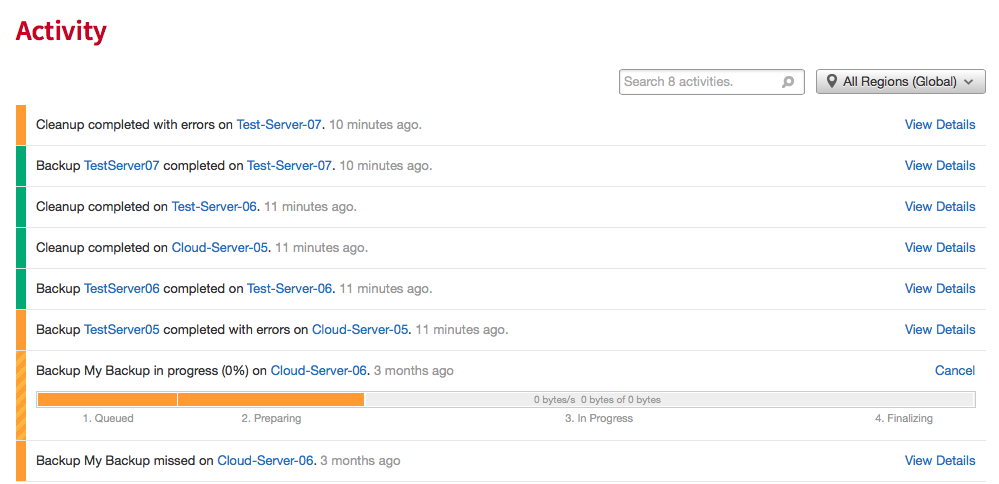Click the backup progress bar
999x484 pixels.
coord(505,400)
